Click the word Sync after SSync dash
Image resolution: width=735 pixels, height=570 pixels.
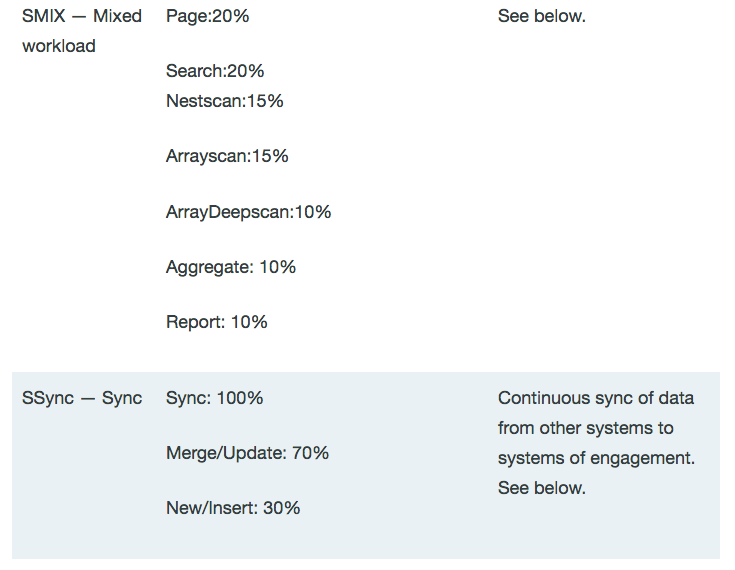tap(122, 398)
